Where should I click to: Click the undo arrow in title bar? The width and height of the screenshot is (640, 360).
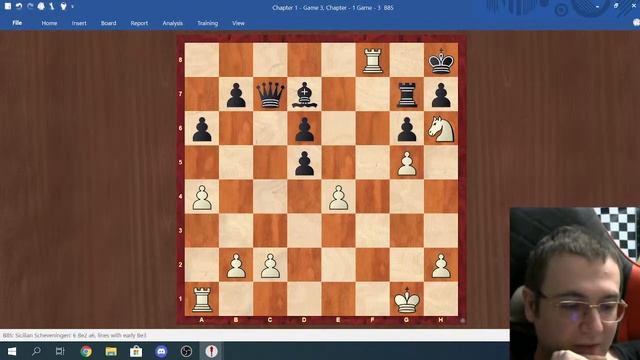click(19, 6)
